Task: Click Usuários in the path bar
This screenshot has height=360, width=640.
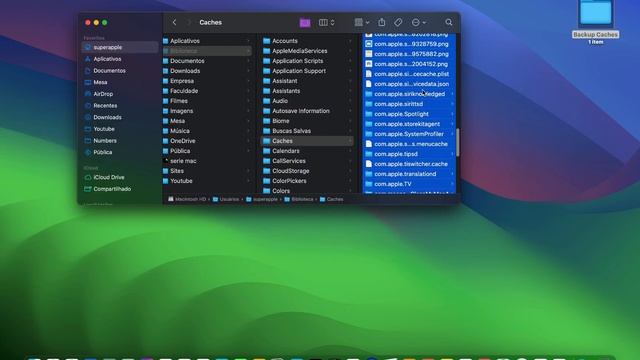Action: [x=226, y=199]
